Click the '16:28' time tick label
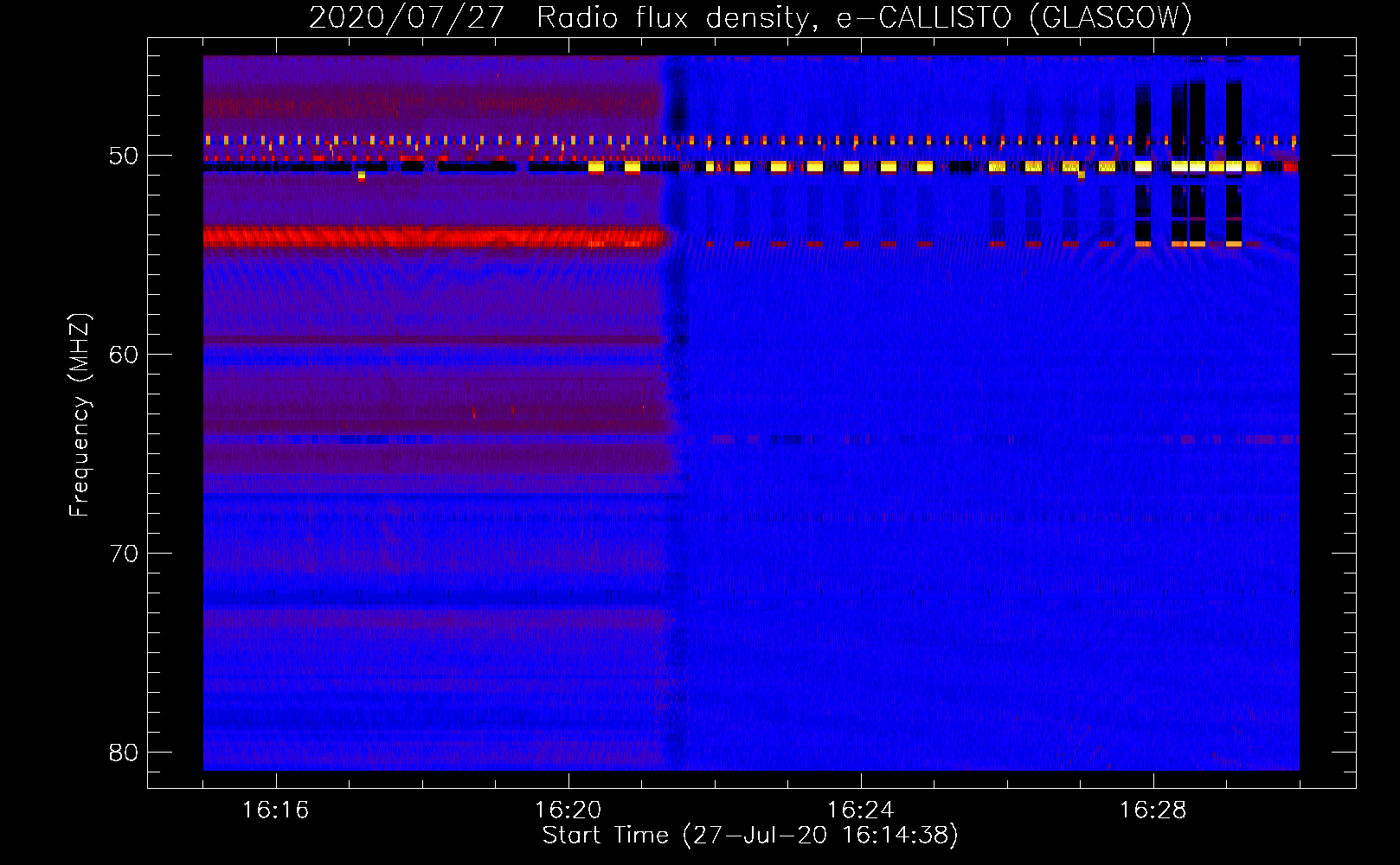This screenshot has width=1400, height=865. [x=1153, y=811]
